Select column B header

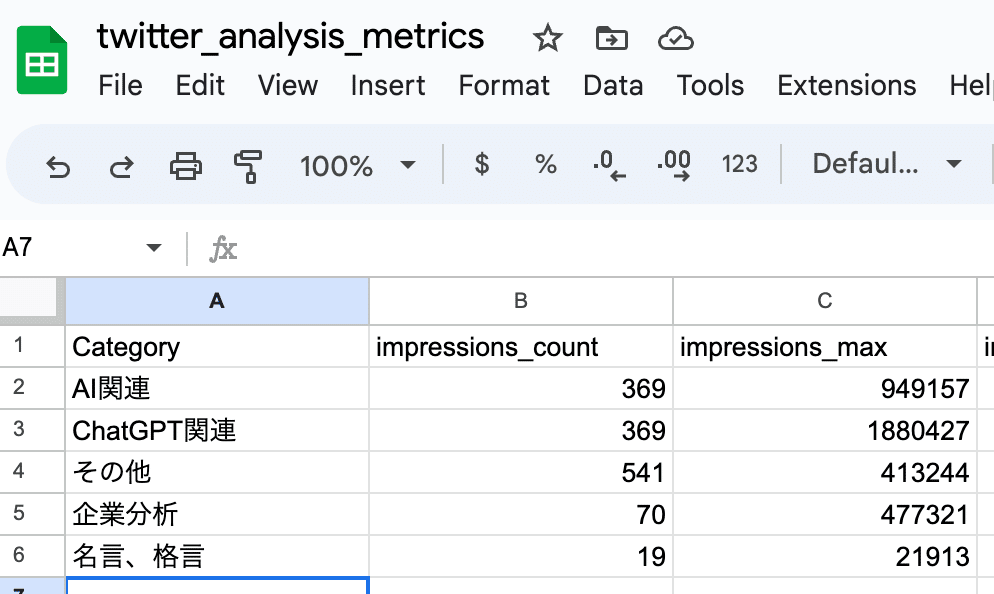[x=520, y=301]
